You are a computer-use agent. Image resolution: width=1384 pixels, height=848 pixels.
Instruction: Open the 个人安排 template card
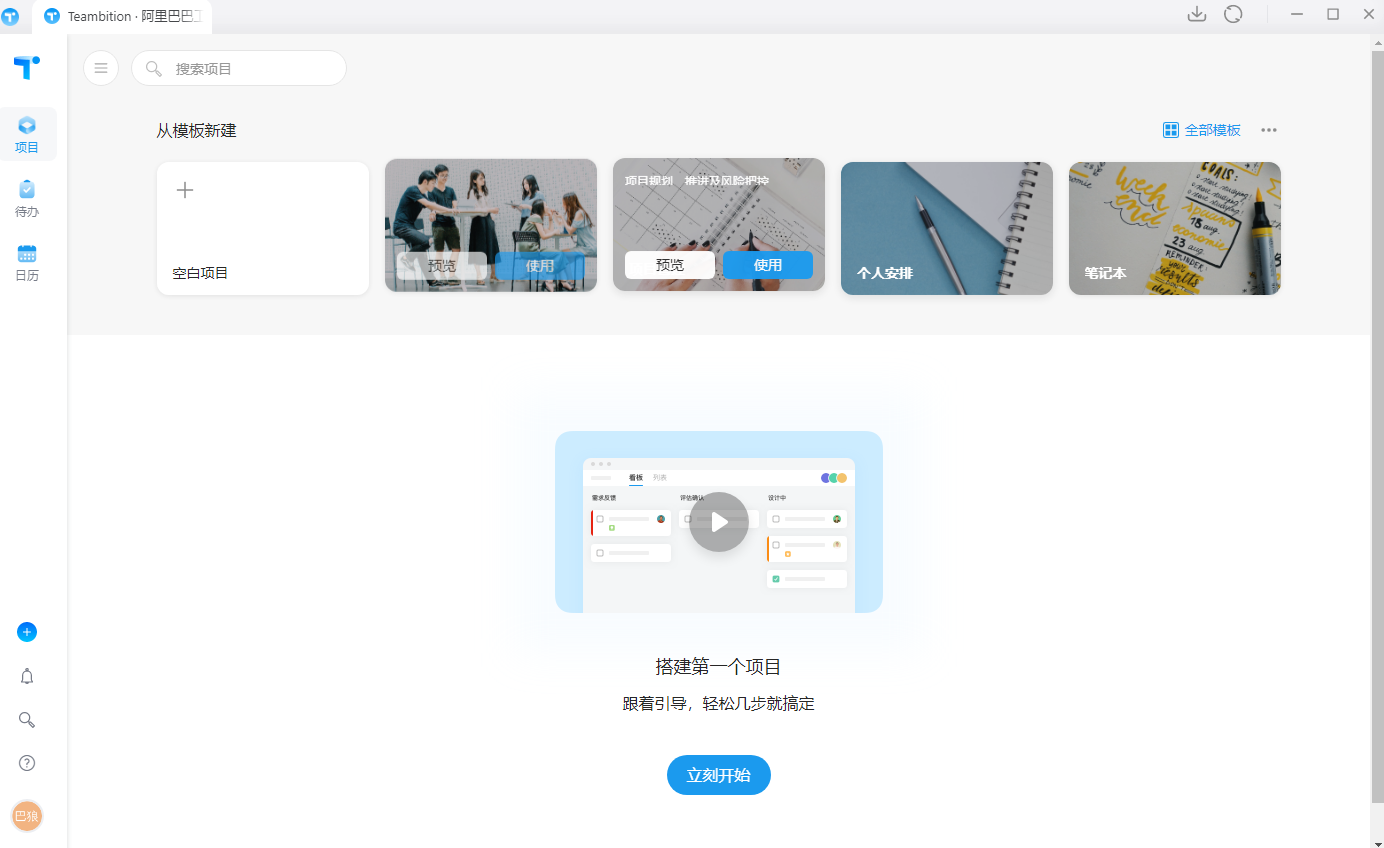(x=947, y=228)
